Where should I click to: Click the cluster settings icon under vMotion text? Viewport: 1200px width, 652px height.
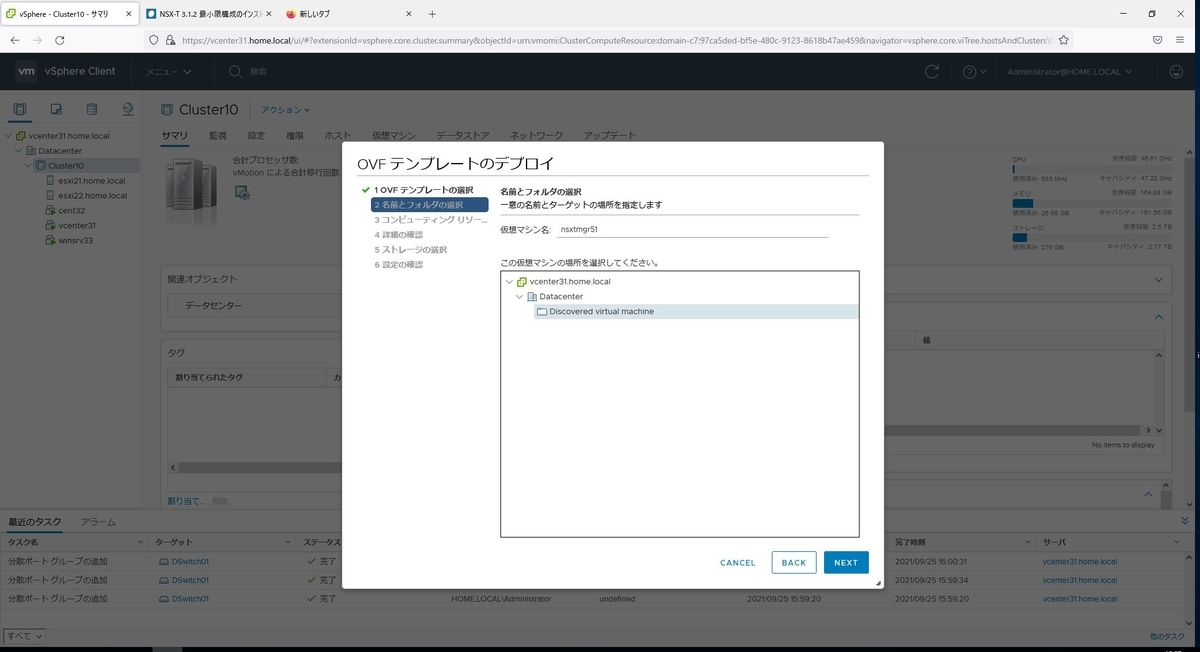pyautogui.click(x=242, y=192)
